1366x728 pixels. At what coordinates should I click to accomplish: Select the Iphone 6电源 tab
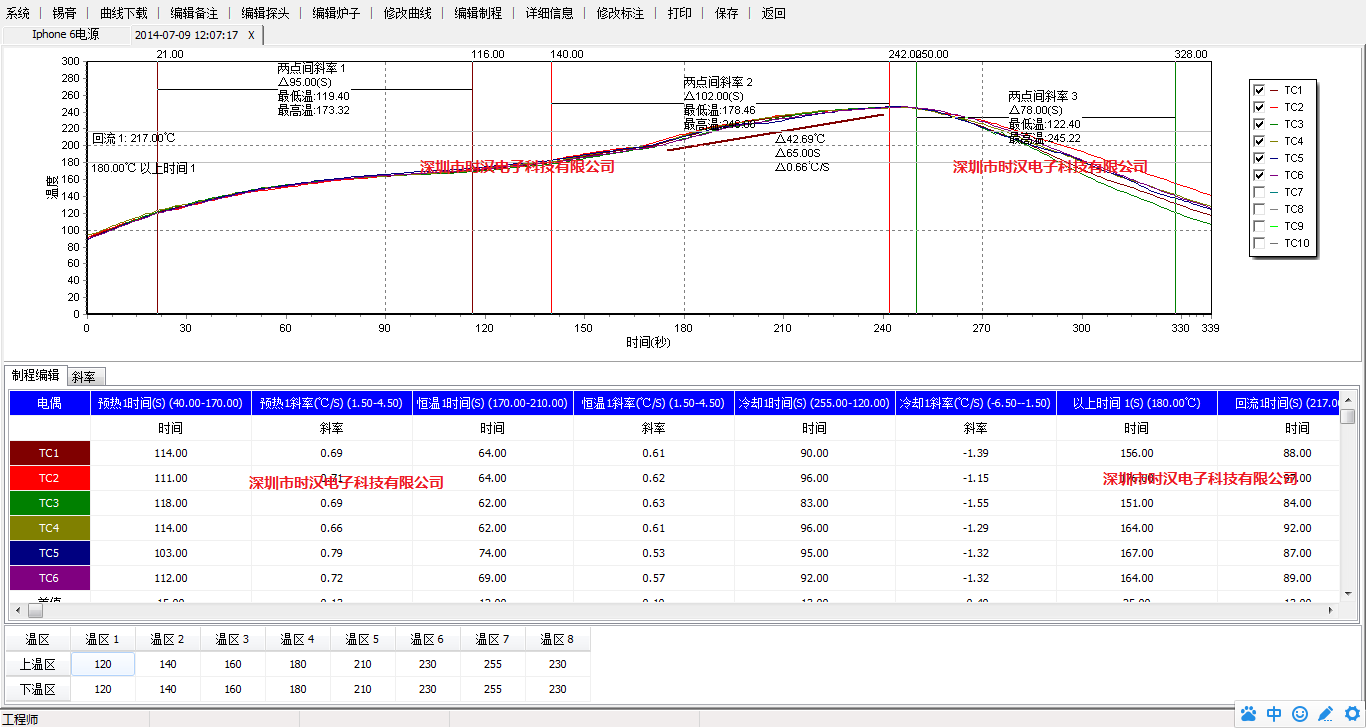pos(66,35)
